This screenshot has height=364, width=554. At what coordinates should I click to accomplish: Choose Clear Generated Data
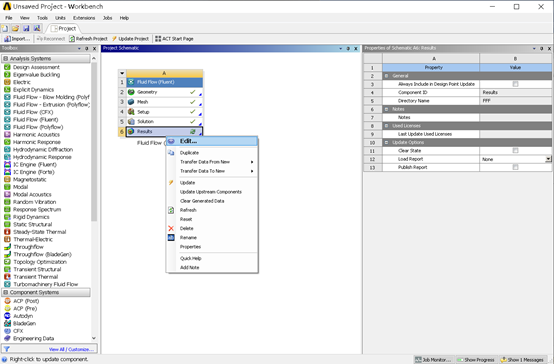[212, 201]
